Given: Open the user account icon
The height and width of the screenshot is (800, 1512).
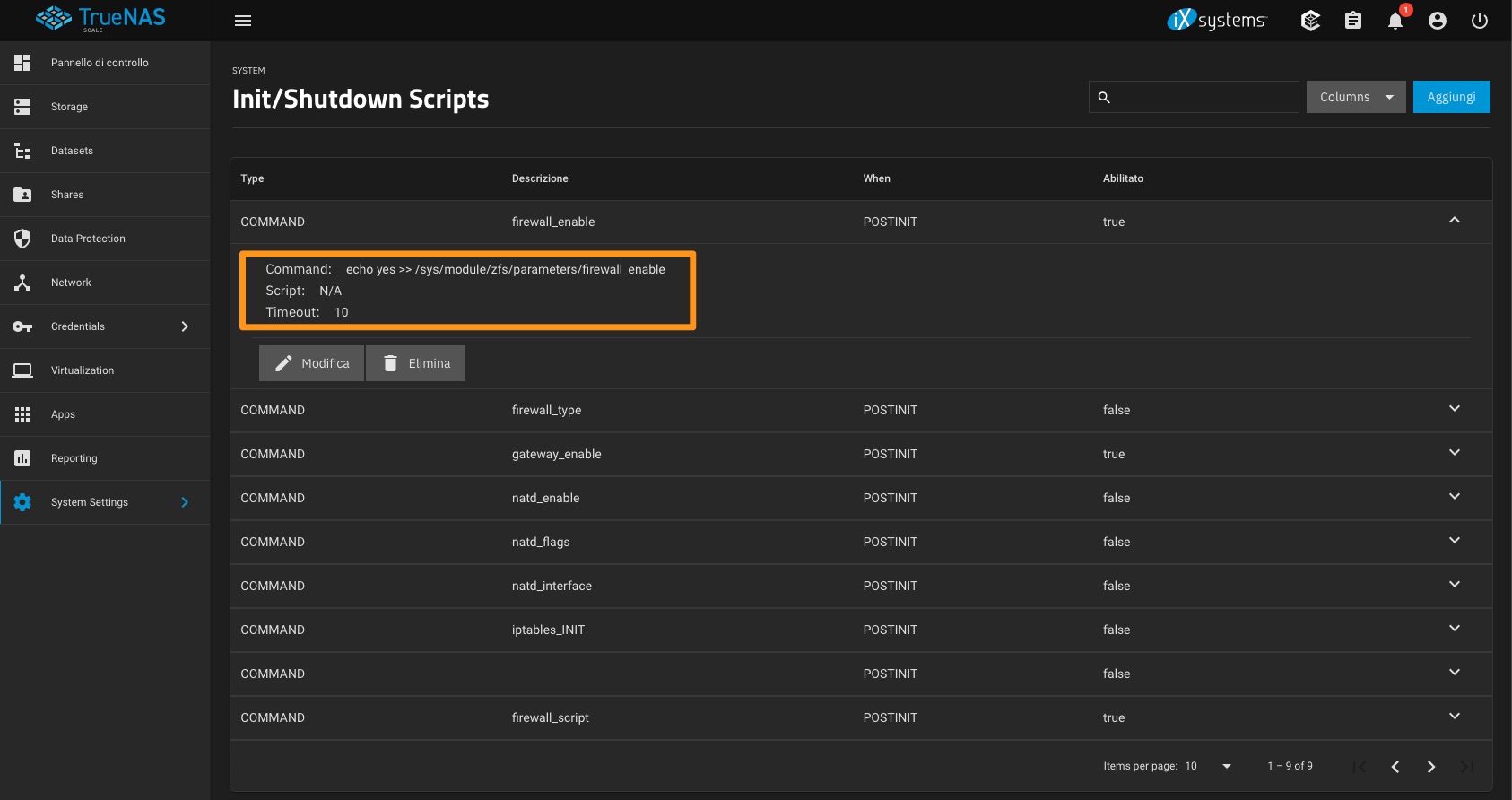Looking at the screenshot, I should [1438, 21].
